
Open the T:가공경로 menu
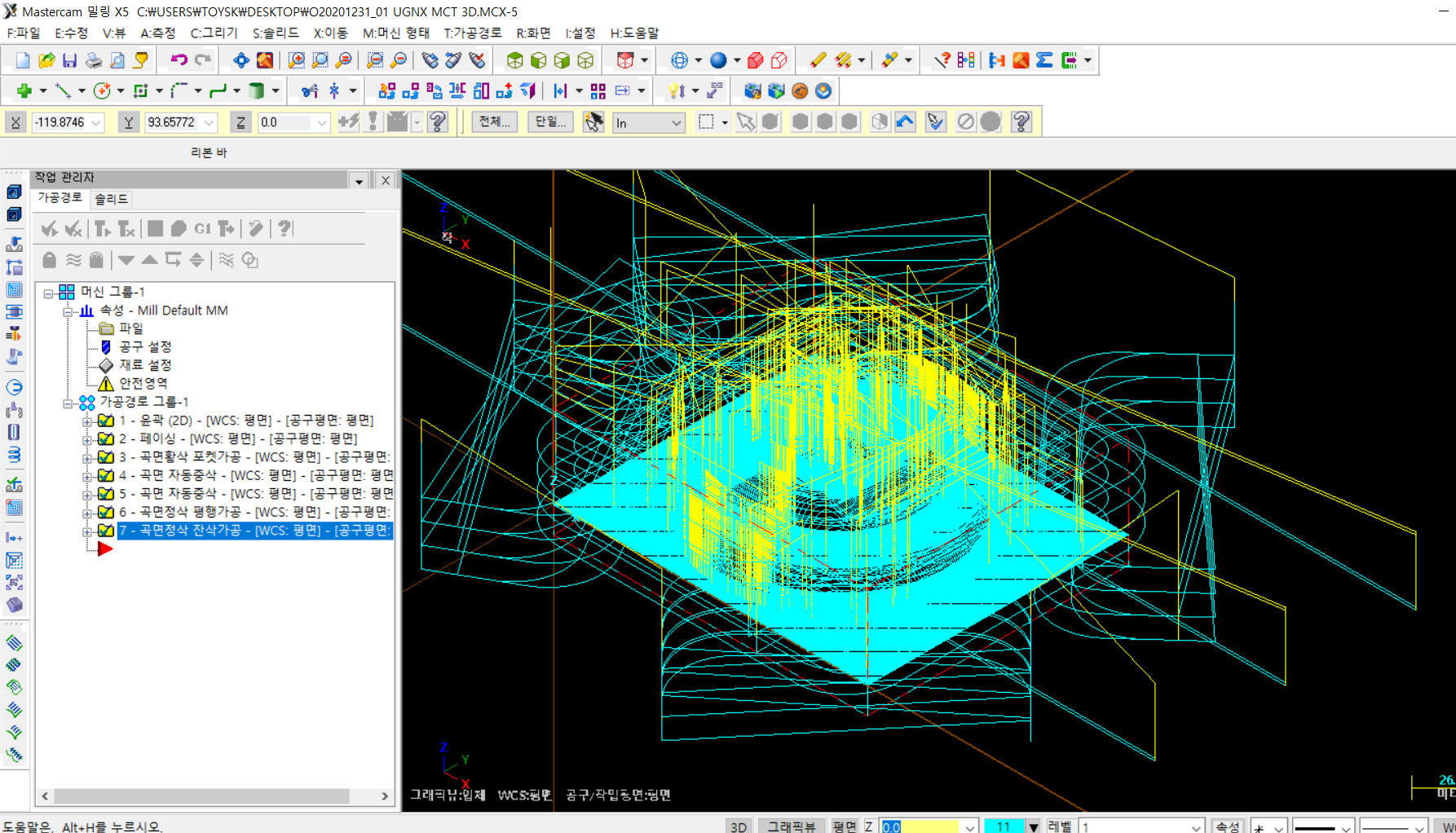pyautogui.click(x=473, y=33)
